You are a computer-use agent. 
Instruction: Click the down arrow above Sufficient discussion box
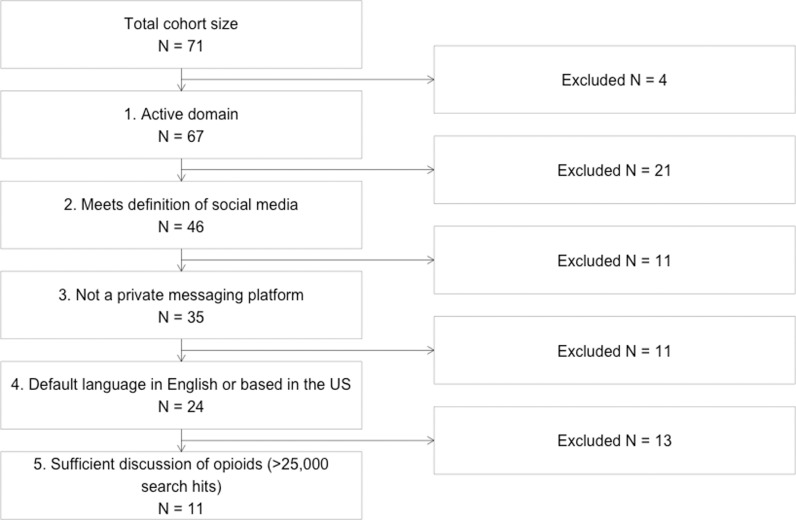181,440
